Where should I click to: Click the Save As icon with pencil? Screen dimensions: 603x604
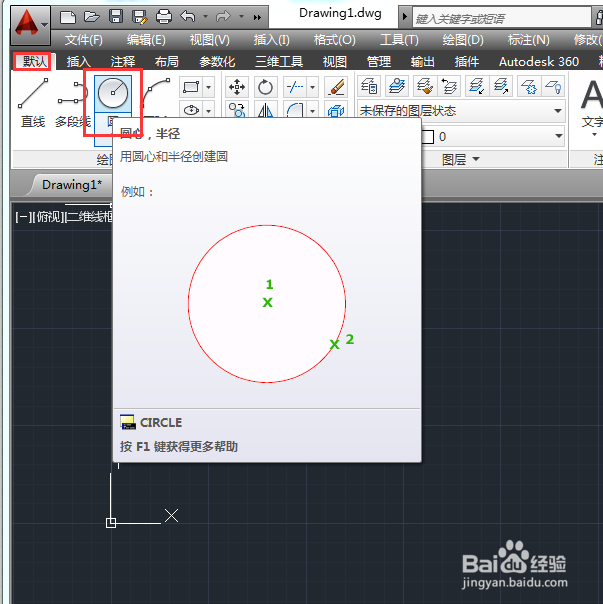139,17
